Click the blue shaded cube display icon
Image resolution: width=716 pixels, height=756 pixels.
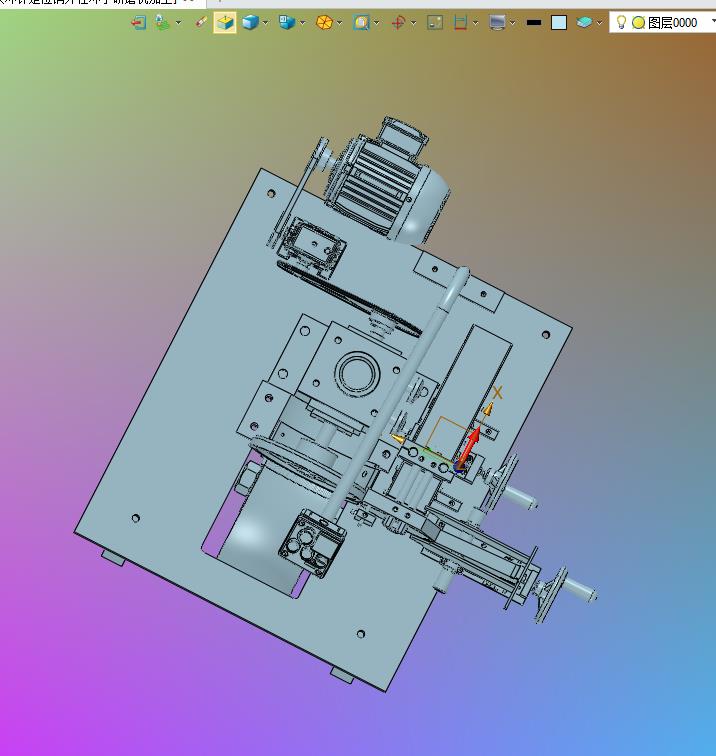(x=250, y=22)
